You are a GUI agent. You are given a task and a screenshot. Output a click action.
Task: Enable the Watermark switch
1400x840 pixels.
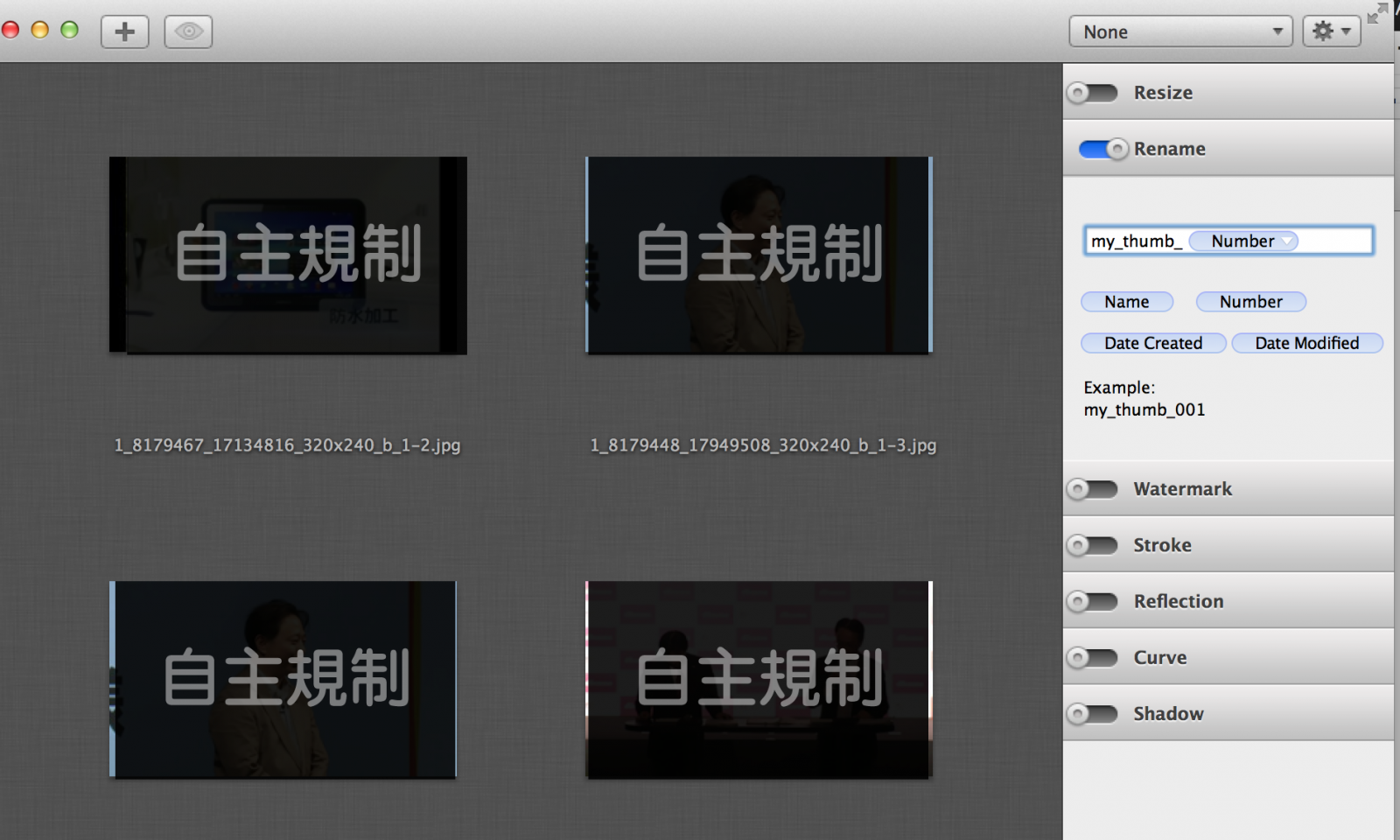click(1092, 489)
